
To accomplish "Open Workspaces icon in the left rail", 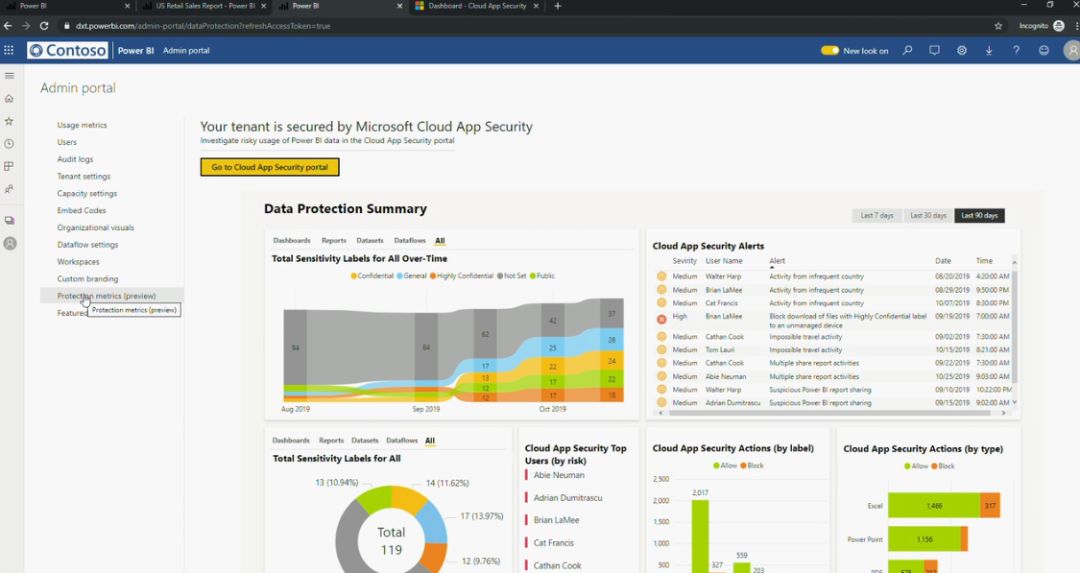I will tap(10, 220).
